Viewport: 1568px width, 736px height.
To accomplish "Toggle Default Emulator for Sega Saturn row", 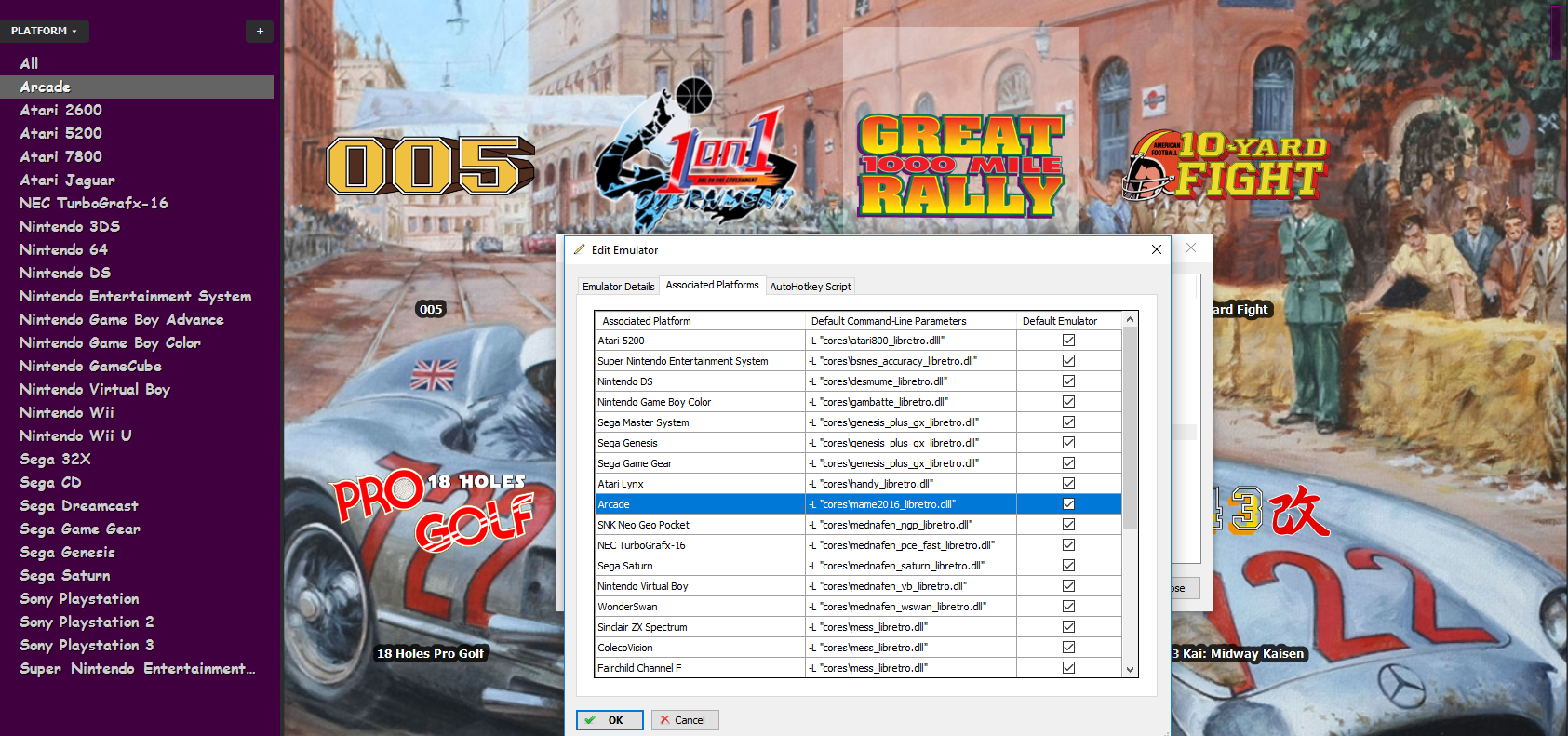I will [1068, 566].
